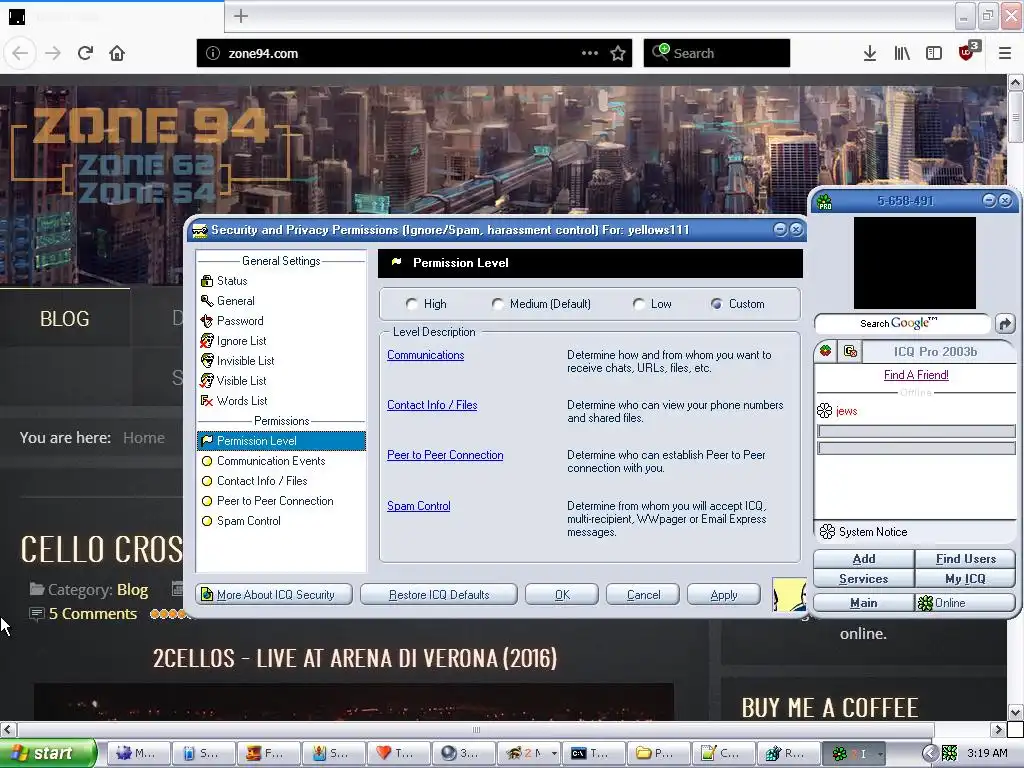Open the browser downloads panel
Viewport: 1024px width, 768px height.
[869, 54]
